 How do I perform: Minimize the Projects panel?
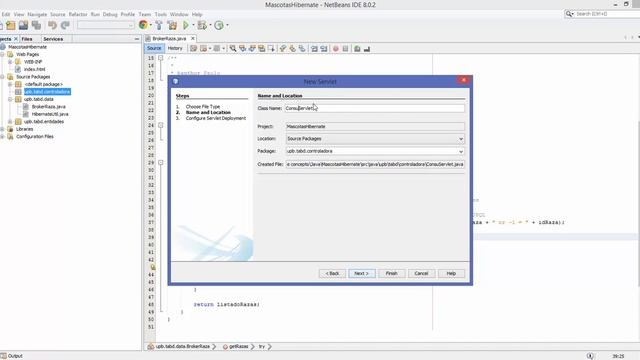(137, 39)
